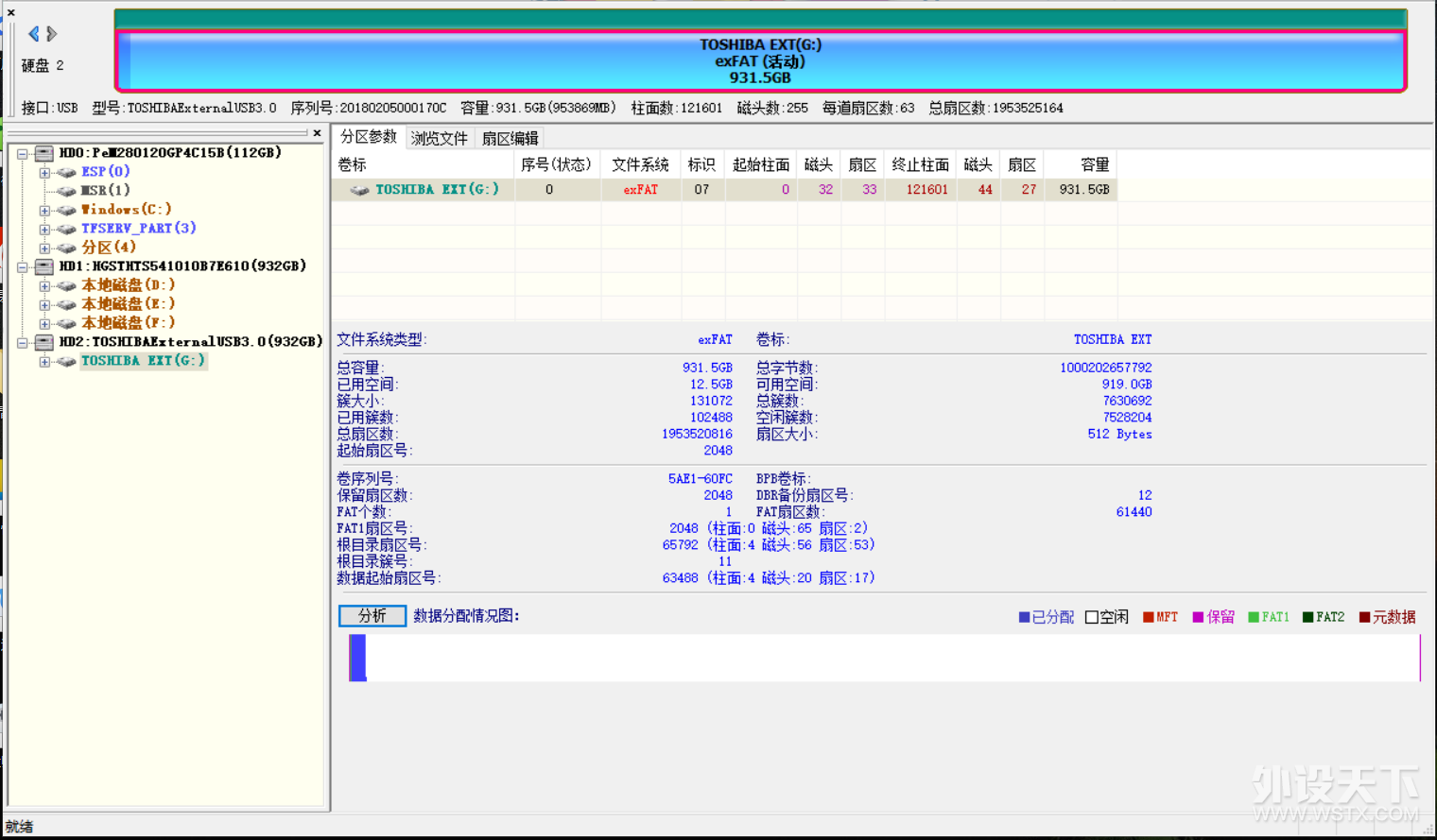Select the TFSERV_PART(3) label in the tree
Screen dimensions: 1437x840
[x=139, y=229]
